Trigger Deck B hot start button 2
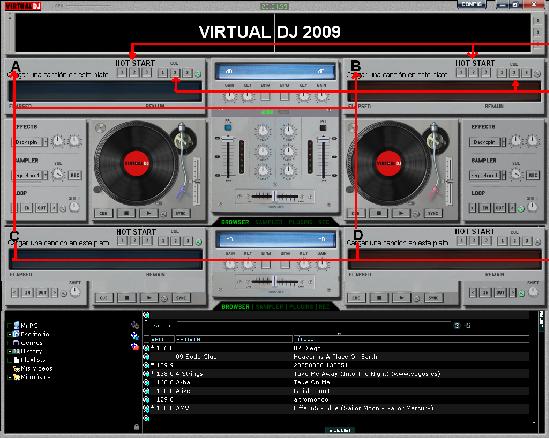 [473, 72]
